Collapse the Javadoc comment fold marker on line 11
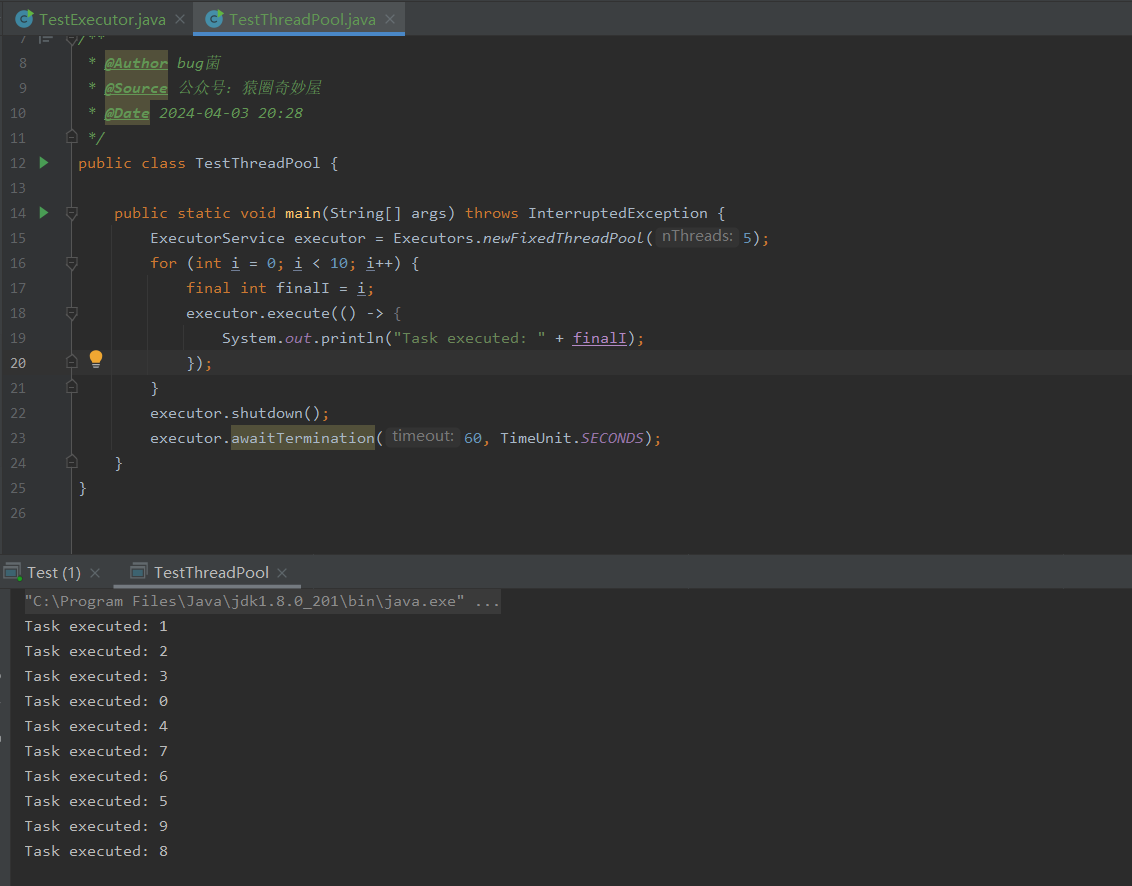Viewport: 1132px width, 886px height. click(71, 136)
